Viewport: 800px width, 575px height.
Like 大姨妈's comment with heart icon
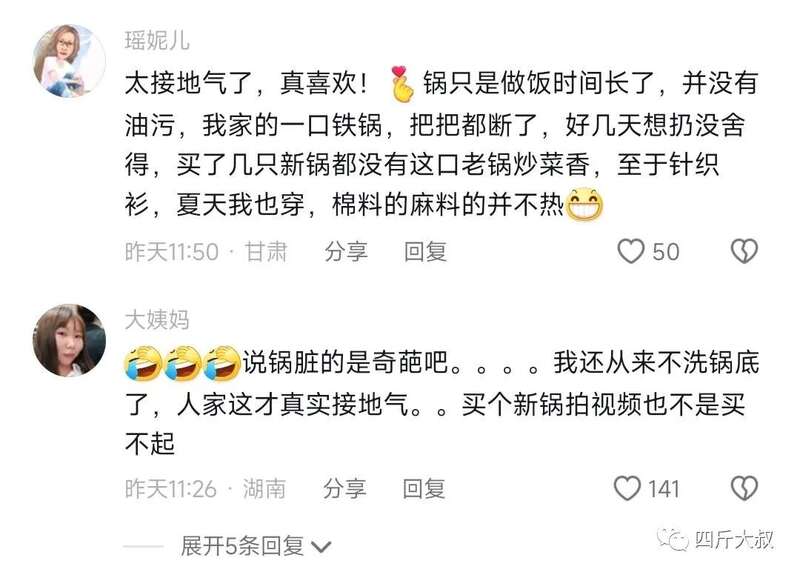pos(627,488)
